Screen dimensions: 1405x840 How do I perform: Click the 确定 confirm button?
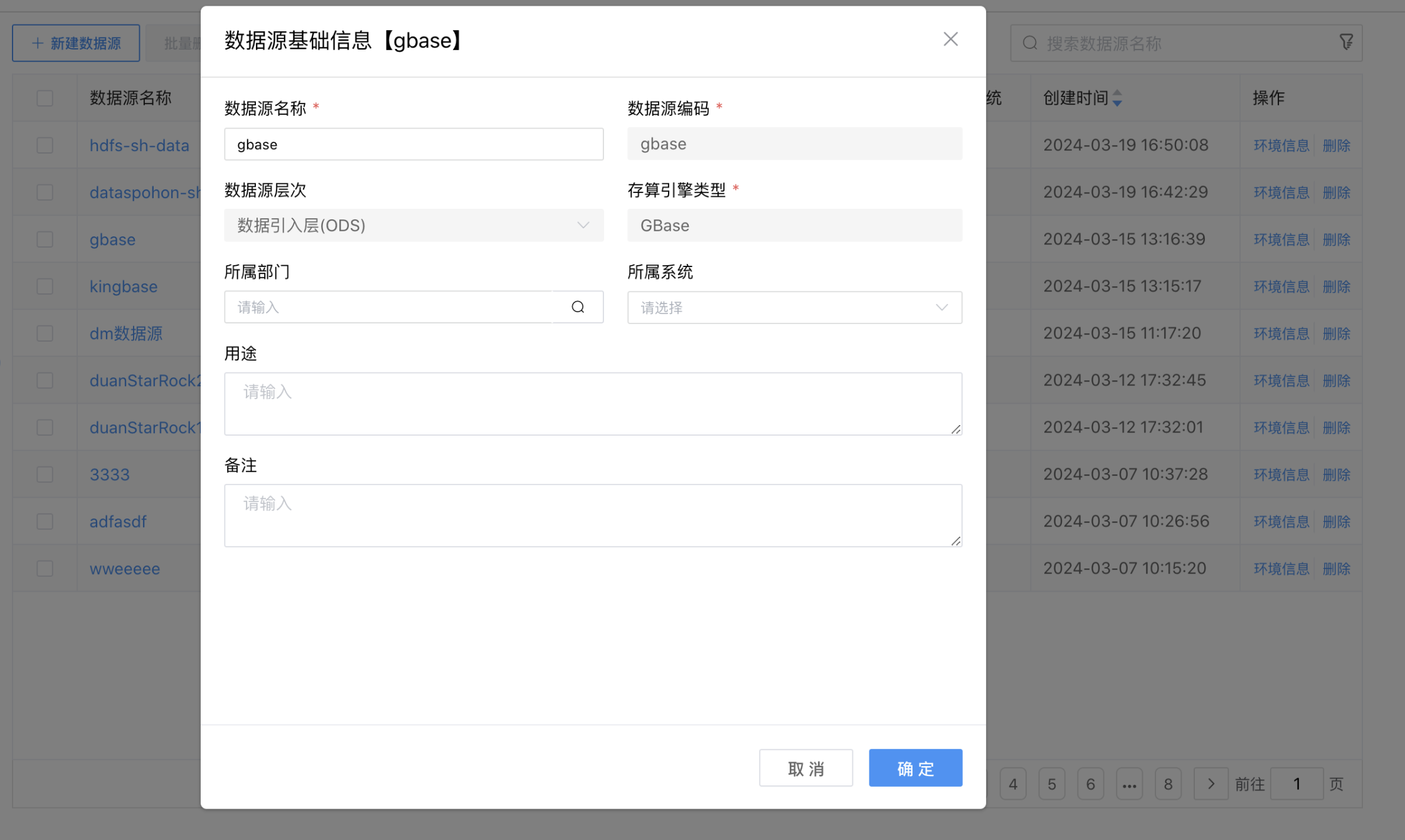[915, 767]
